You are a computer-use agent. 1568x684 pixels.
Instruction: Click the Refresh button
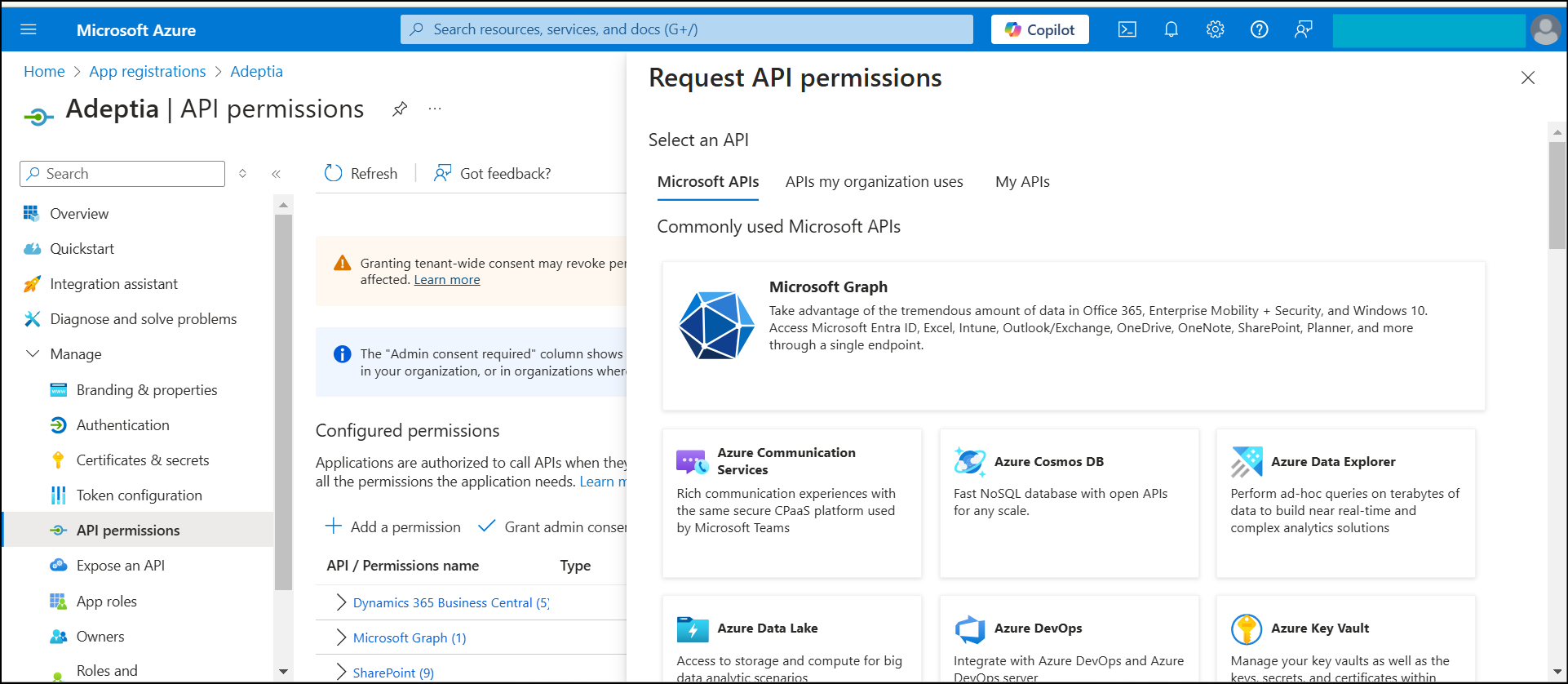(361, 173)
